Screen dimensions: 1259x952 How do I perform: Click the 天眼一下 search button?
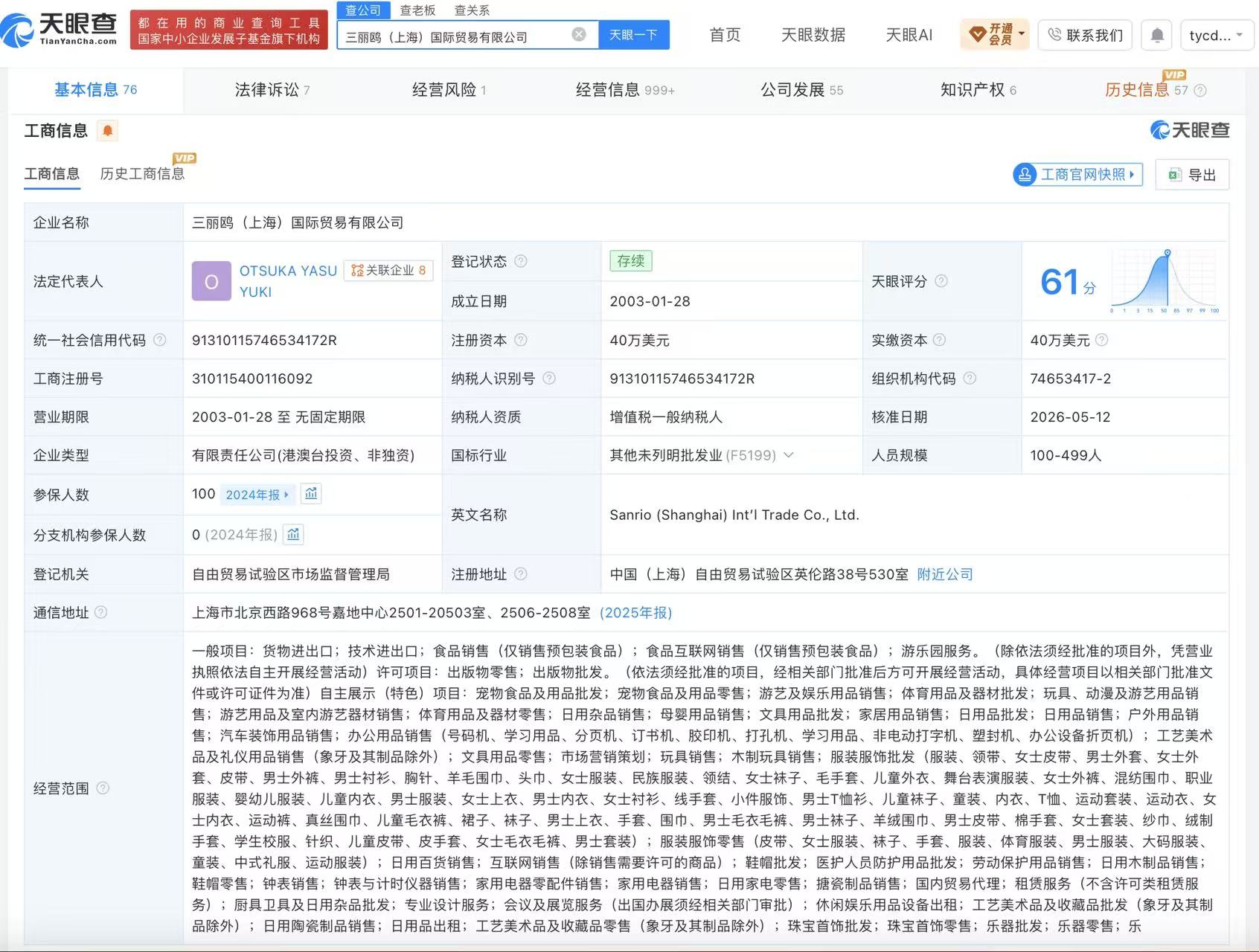(634, 35)
